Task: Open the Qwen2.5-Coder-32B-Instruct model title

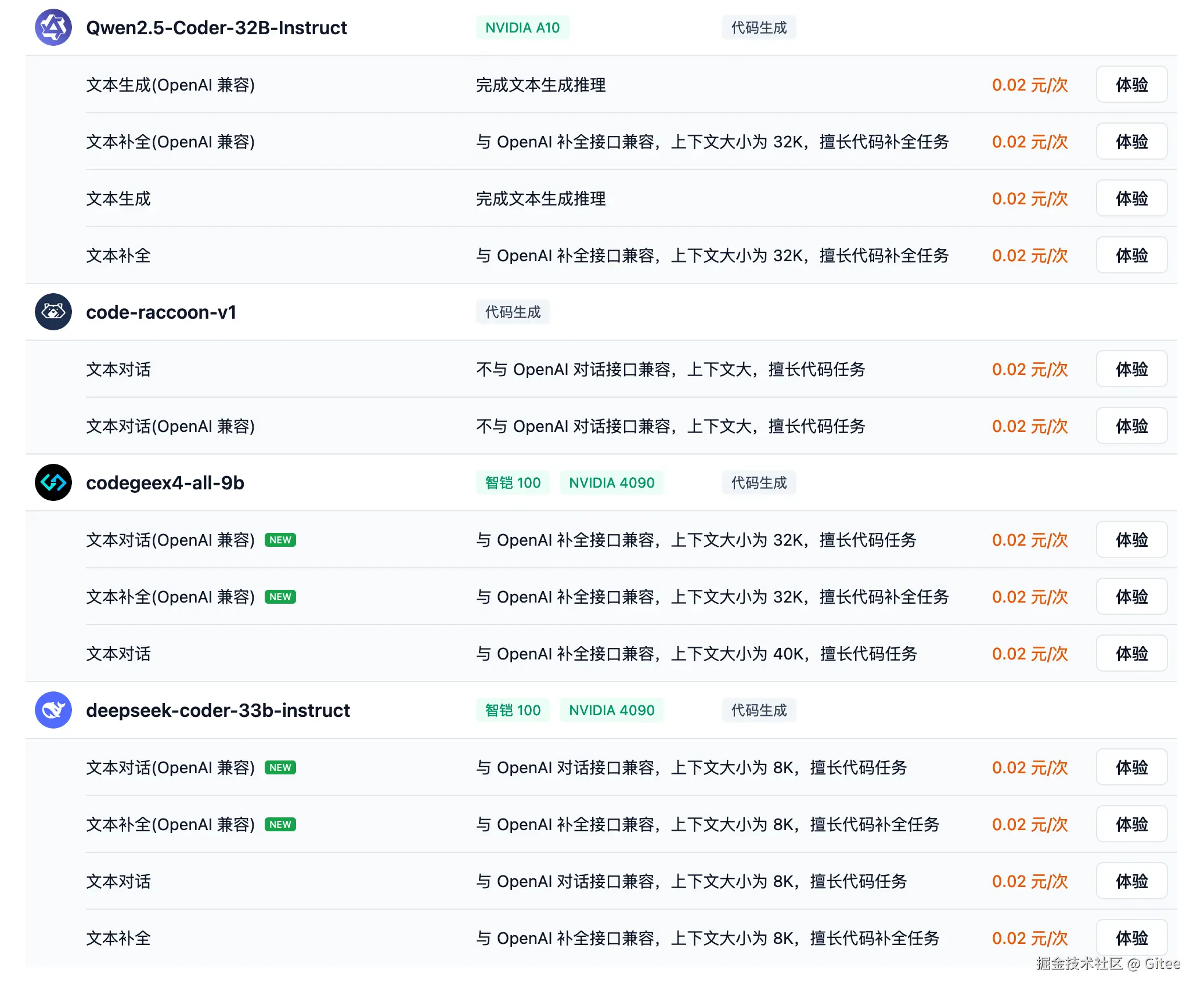Action: [x=216, y=27]
